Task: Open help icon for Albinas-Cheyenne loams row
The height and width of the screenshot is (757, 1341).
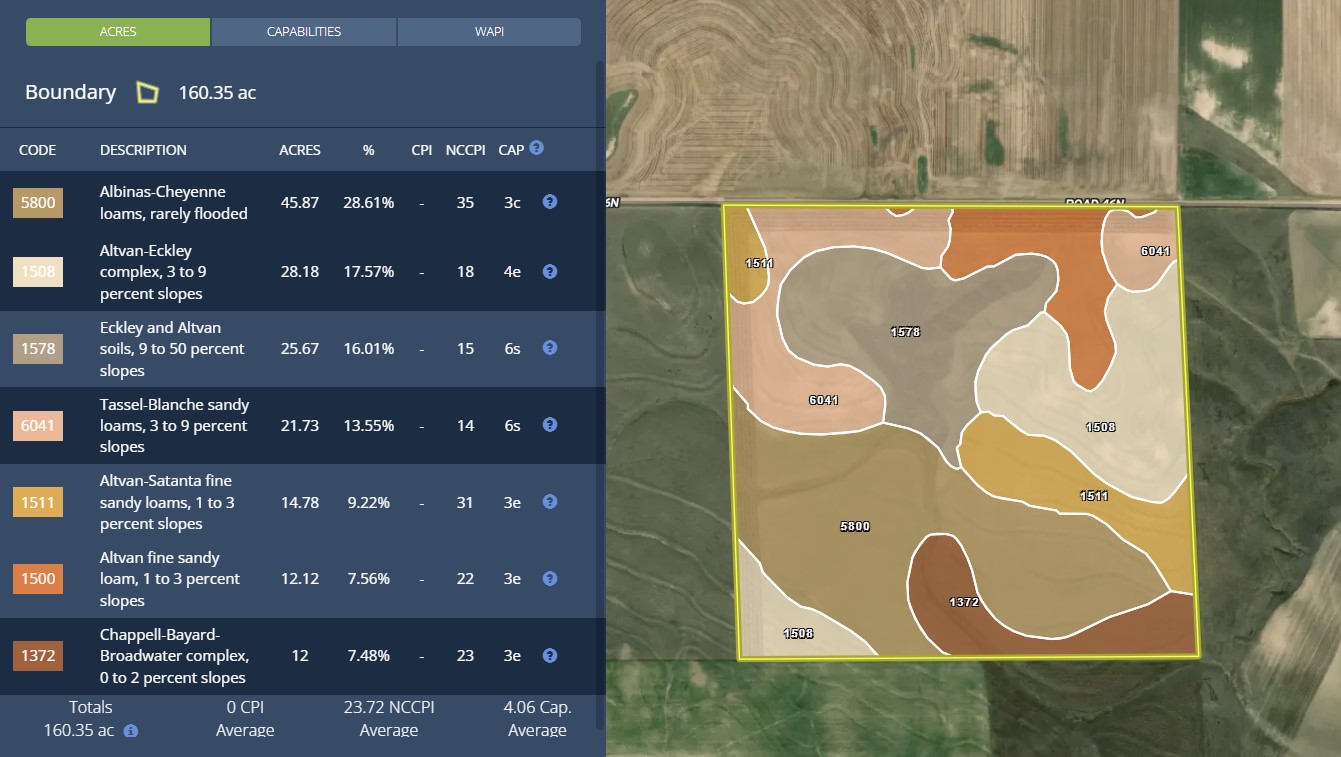Action: click(x=549, y=202)
